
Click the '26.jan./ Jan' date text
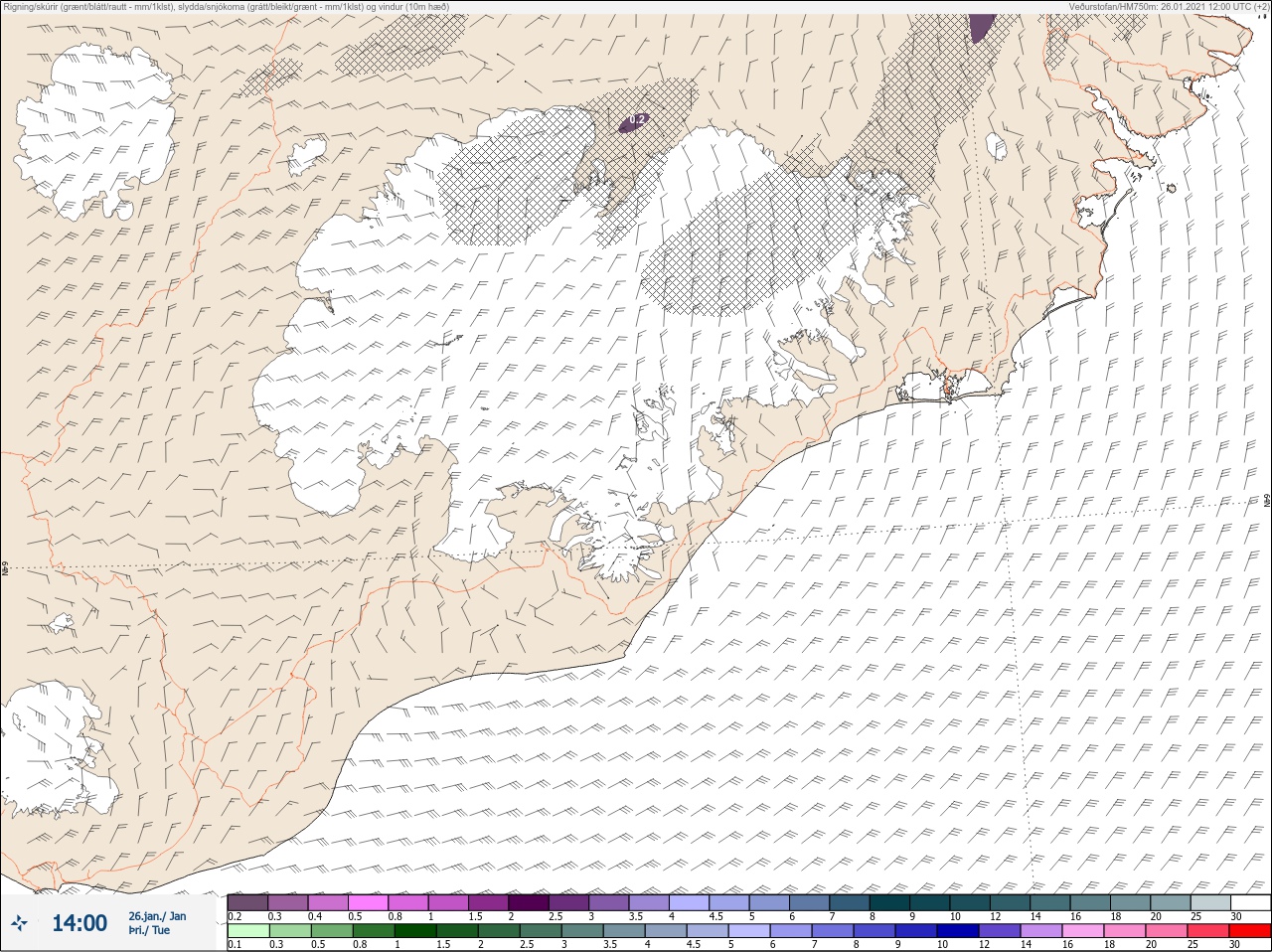point(157,915)
